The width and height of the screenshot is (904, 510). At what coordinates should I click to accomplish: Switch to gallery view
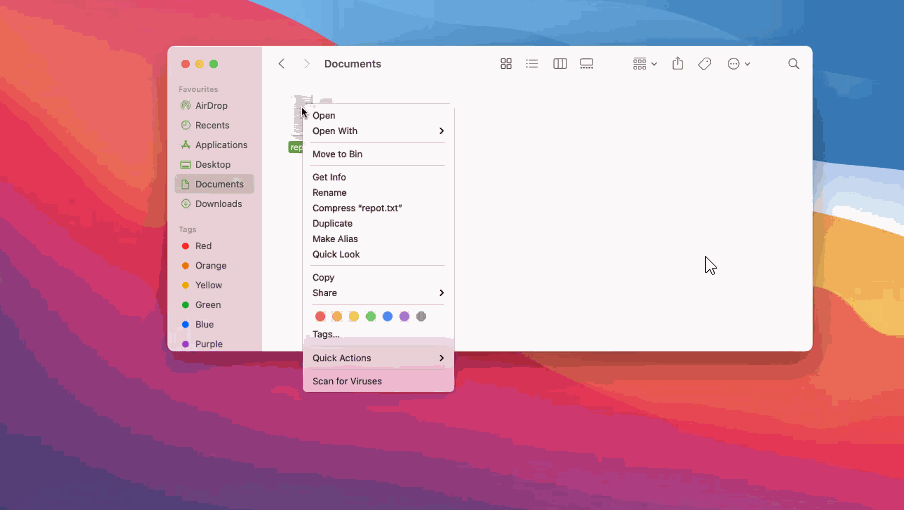tap(586, 64)
